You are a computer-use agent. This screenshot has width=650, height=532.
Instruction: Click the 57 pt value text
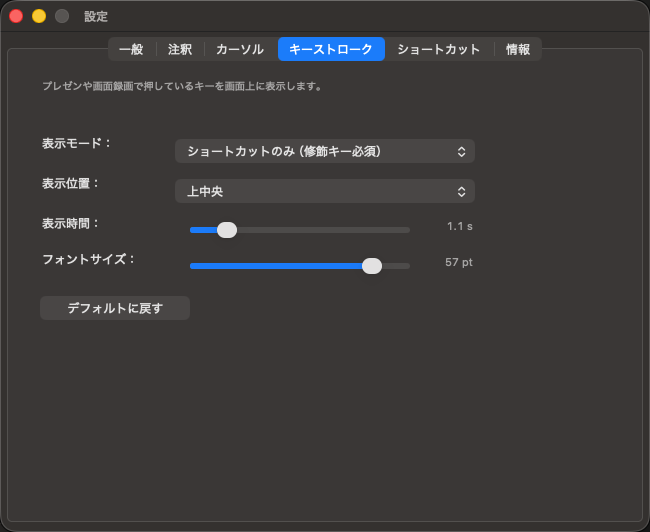[x=459, y=262]
